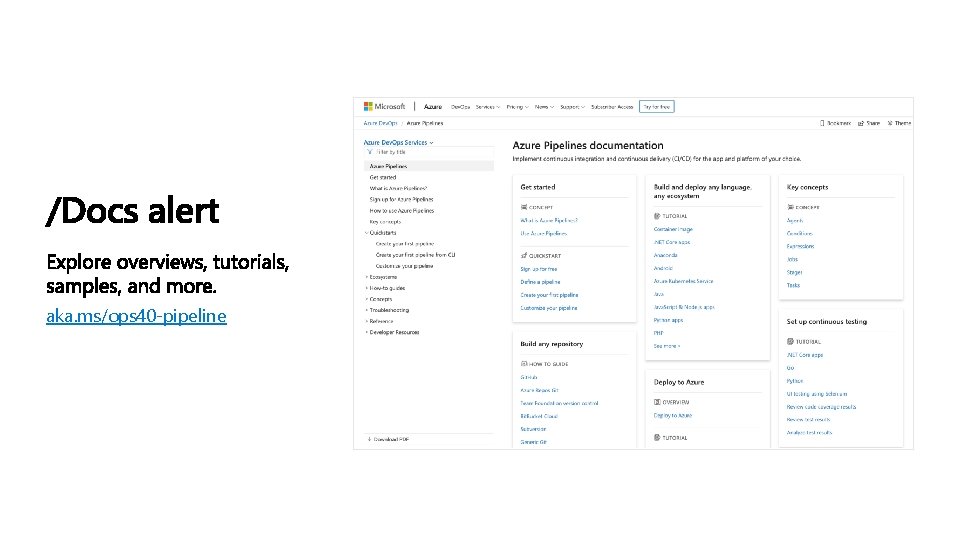Screen dimensions: 960x540
Task: Open the 'Python apps' link
Action: (668, 320)
